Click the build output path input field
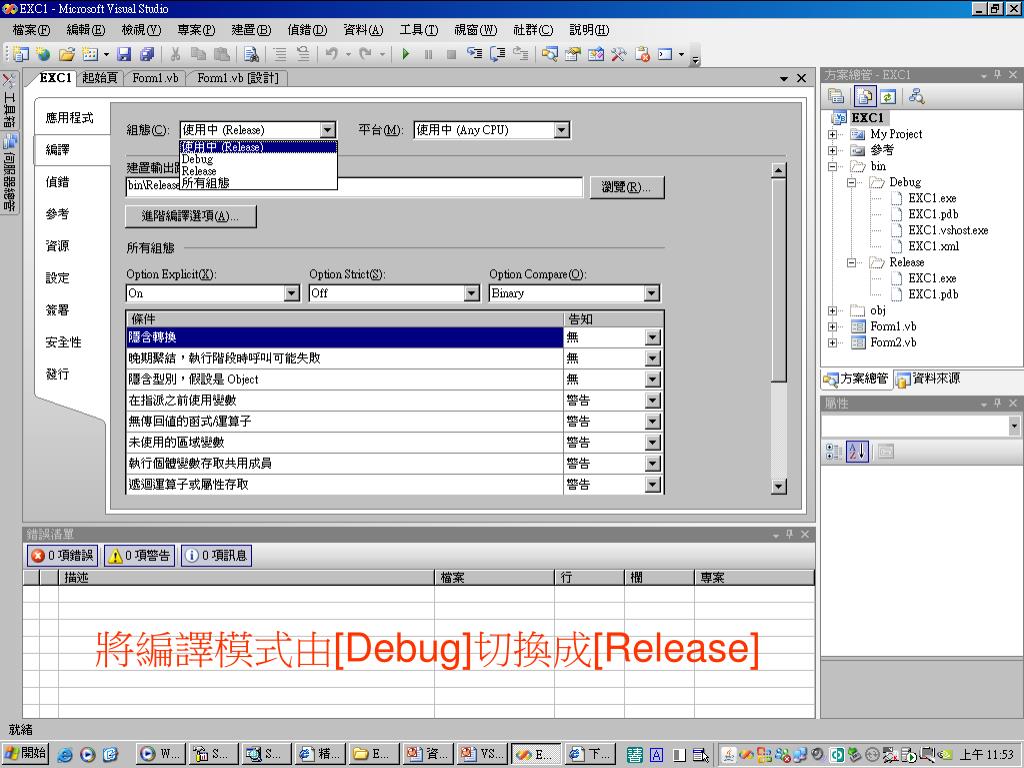The height and width of the screenshot is (768, 1024). click(x=353, y=187)
